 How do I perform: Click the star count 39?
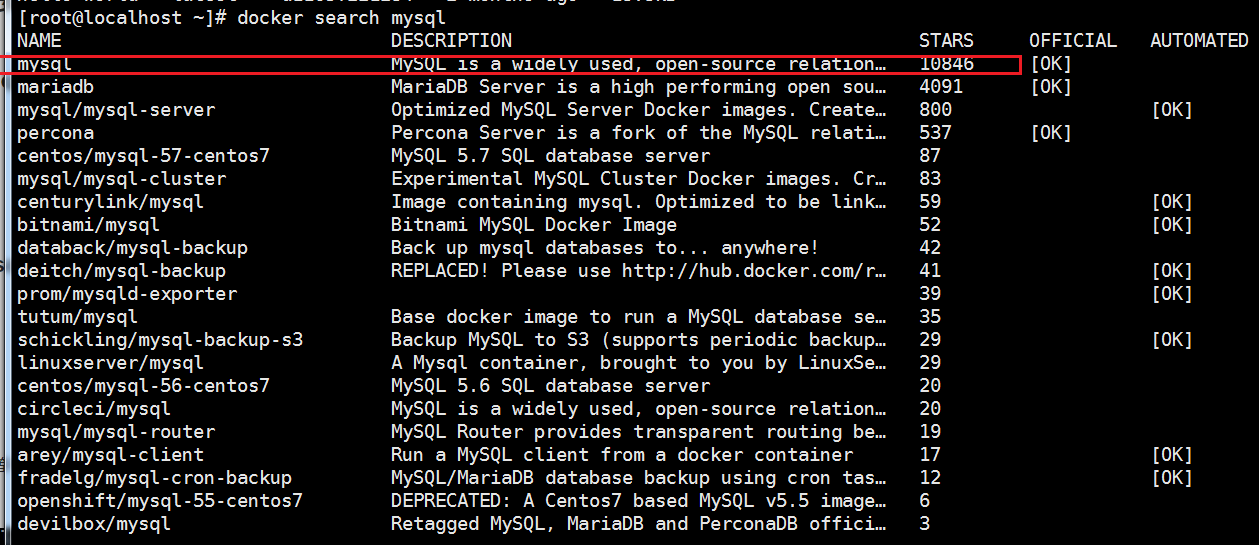(930, 294)
